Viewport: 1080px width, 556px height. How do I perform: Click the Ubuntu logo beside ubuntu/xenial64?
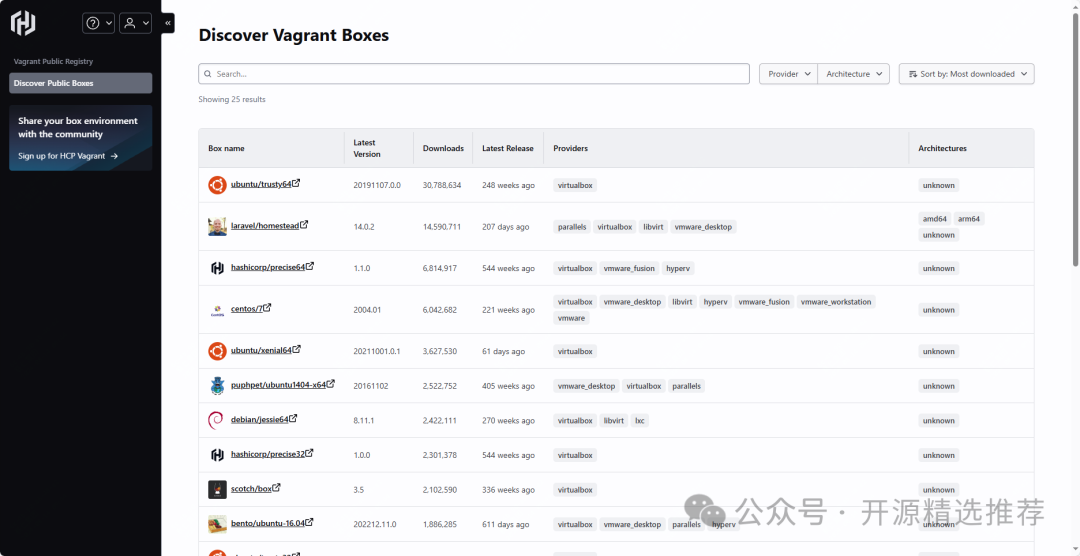[x=218, y=351]
